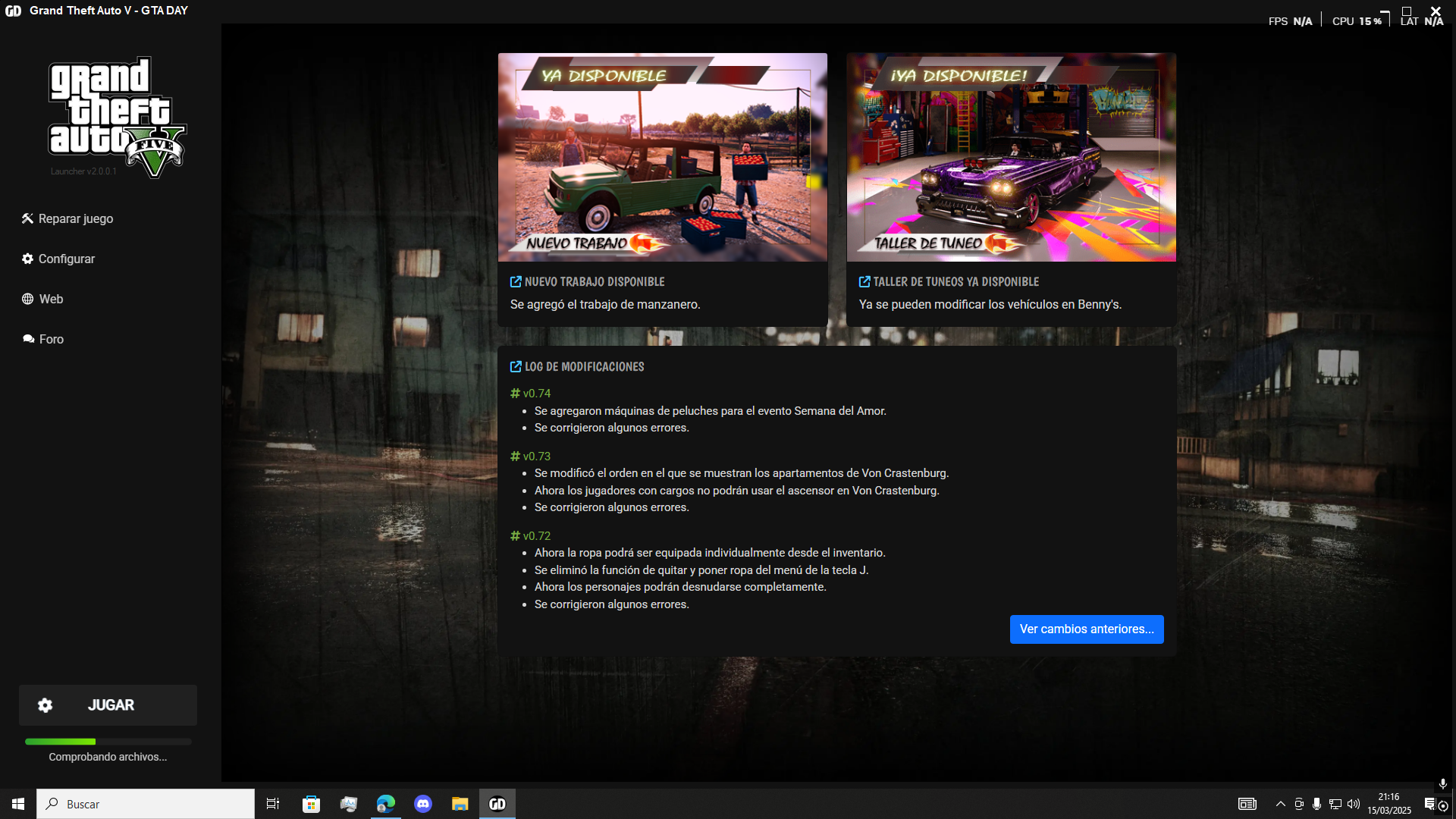The image size is (1456, 819).
Task: Click Ver cambios anteriores button
Action: point(1086,629)
